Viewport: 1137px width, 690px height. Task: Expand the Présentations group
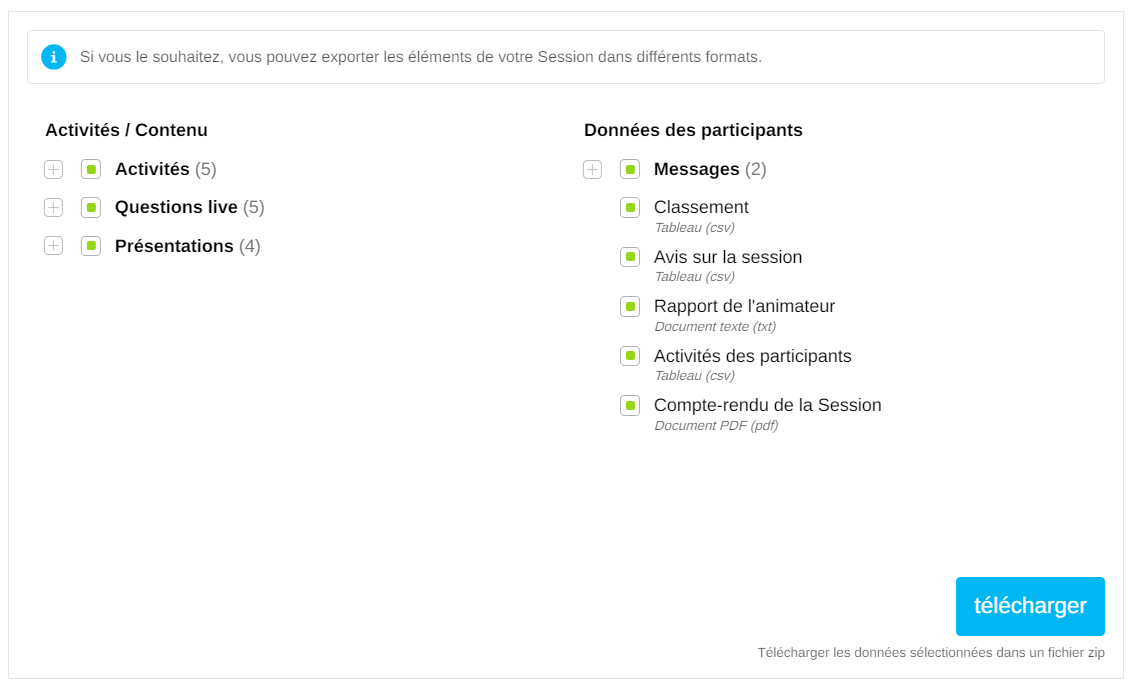(54, 246)
